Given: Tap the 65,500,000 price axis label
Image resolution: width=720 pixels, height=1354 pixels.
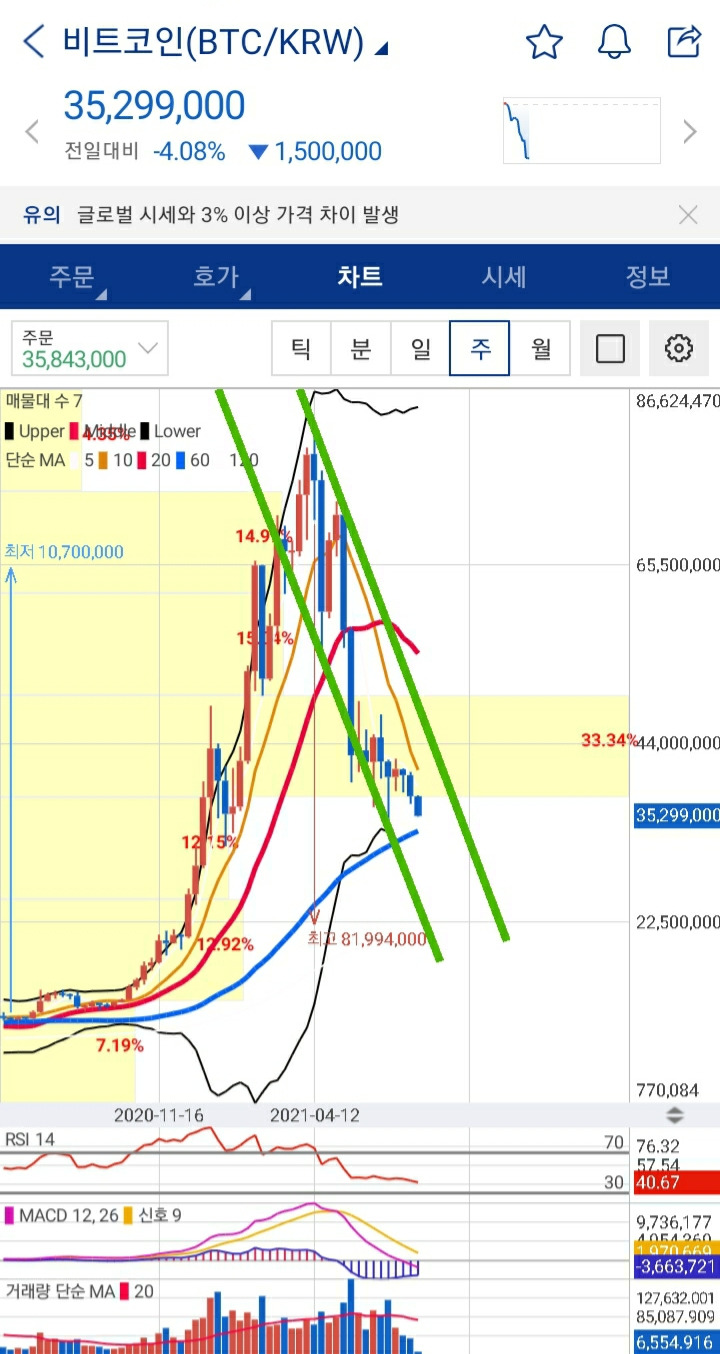Looking at the screenshot, I should [x=677, y=565].
